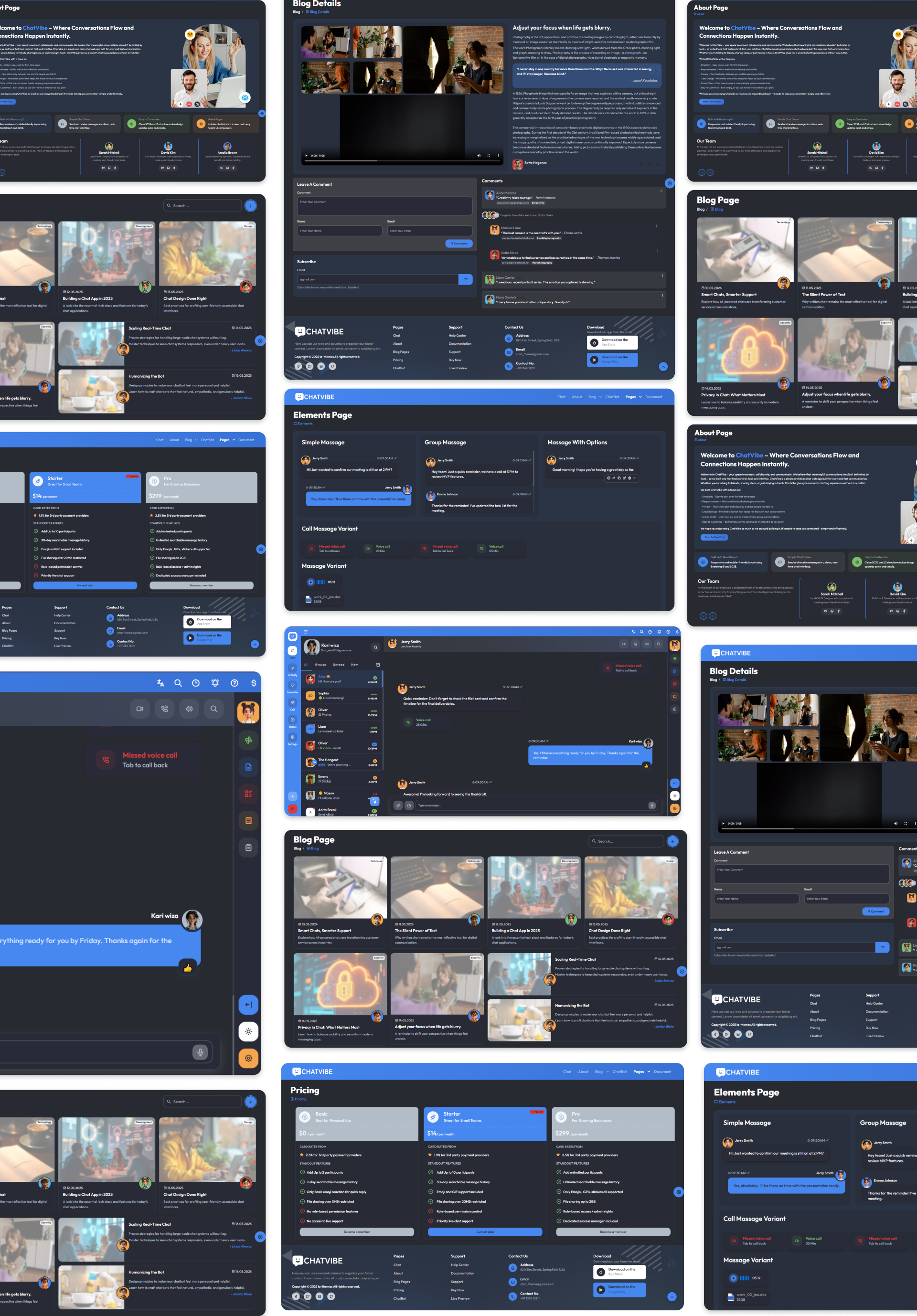Click the archive icon beside the New tab
Viewport: 917px width, 1316px height.
378,665
